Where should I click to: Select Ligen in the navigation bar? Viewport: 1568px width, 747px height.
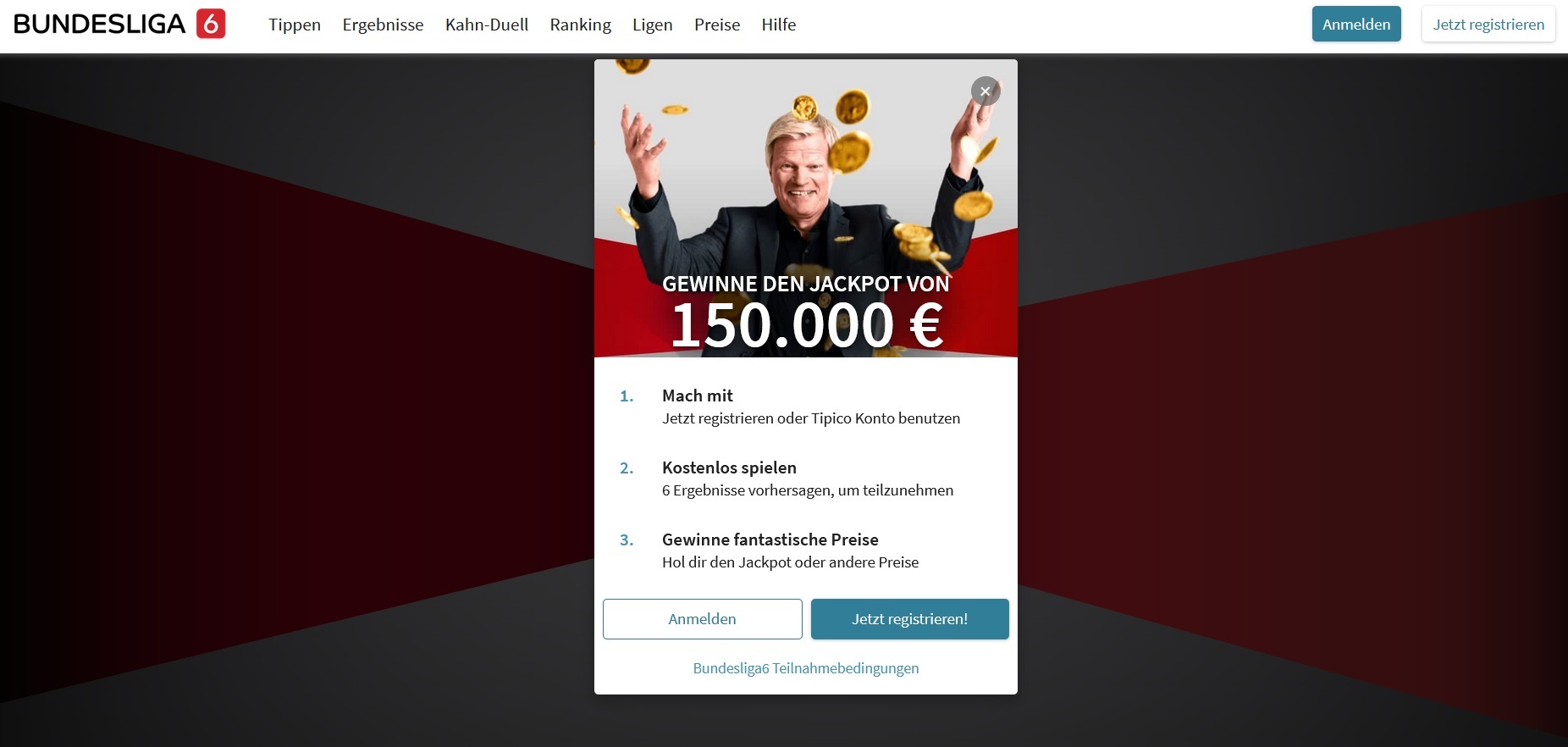653,25
